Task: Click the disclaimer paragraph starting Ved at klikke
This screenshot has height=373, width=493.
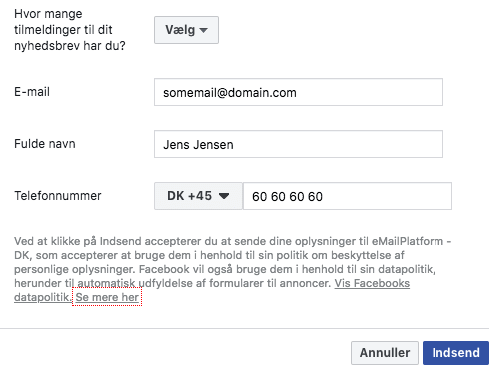Action: click(232, 269)
